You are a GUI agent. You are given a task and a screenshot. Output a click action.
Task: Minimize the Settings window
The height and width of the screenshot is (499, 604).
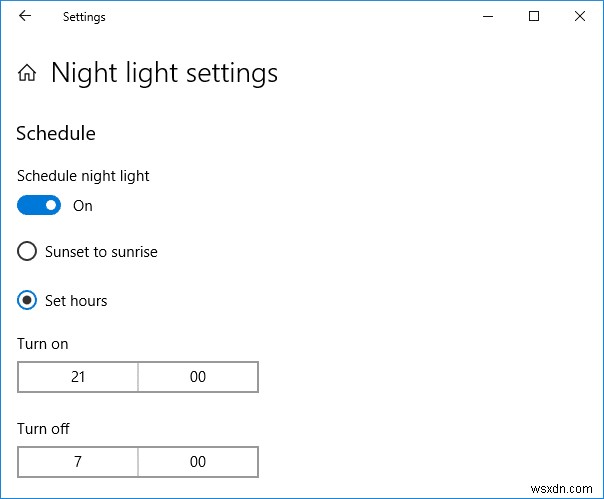[489, 16]
